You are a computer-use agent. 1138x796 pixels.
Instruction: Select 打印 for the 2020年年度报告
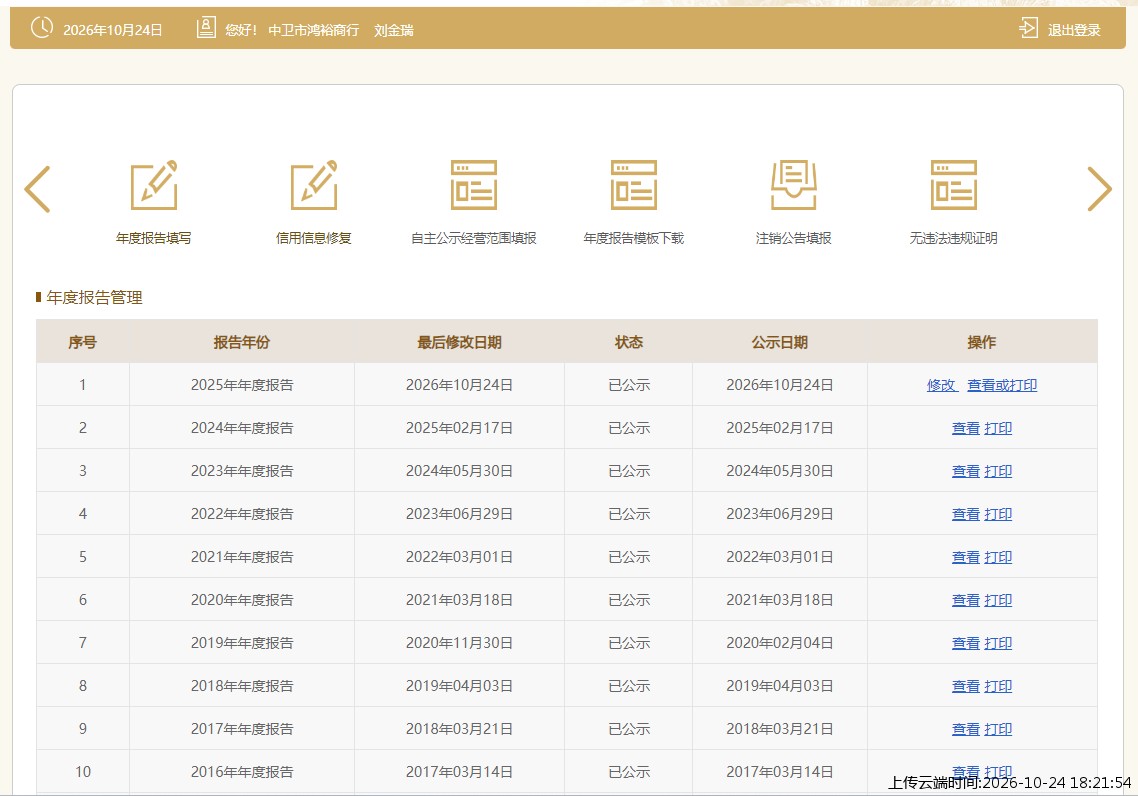click(x=998, y=600)
